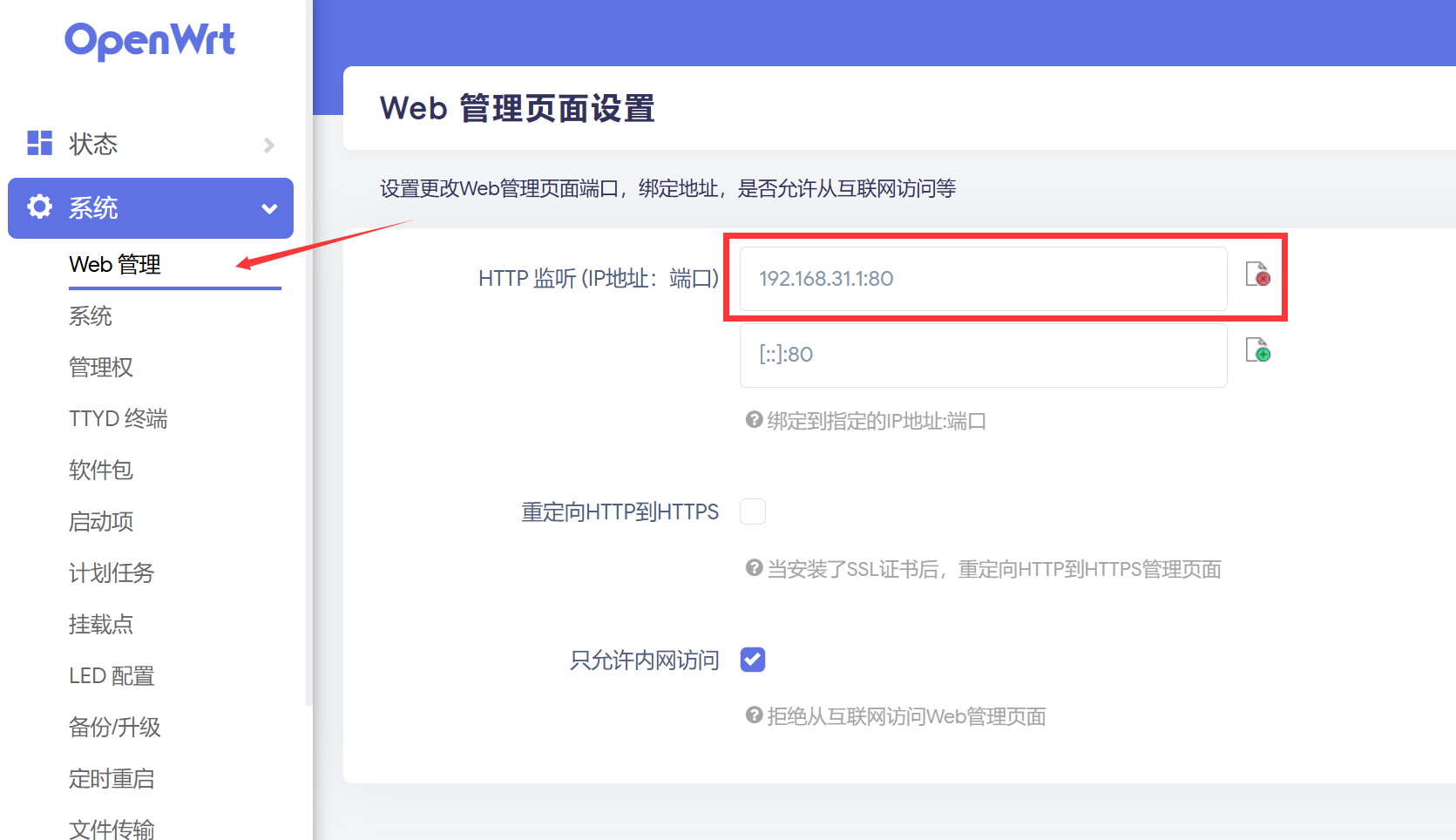Open the TTYD 终端 menu item

118,418
